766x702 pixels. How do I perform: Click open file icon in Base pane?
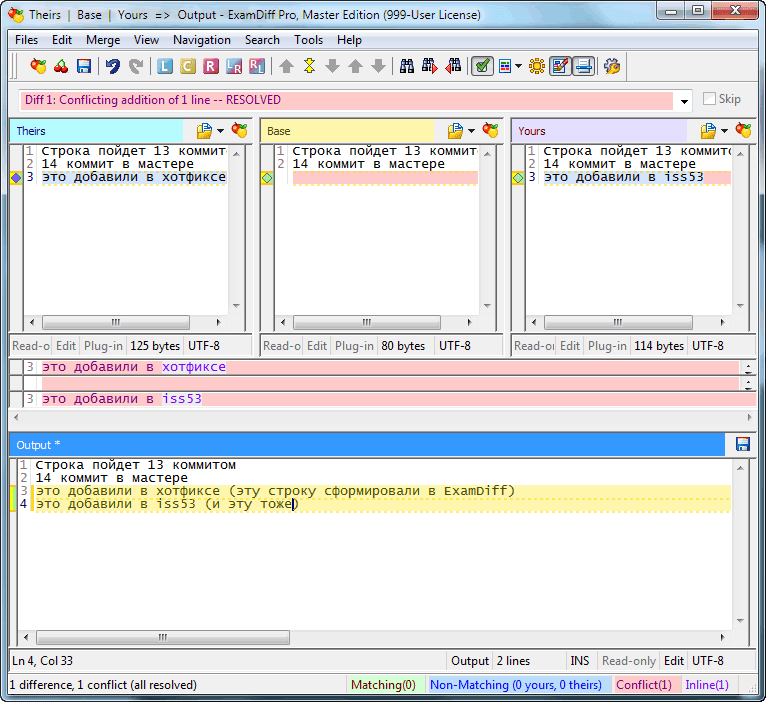click(455, 131)
